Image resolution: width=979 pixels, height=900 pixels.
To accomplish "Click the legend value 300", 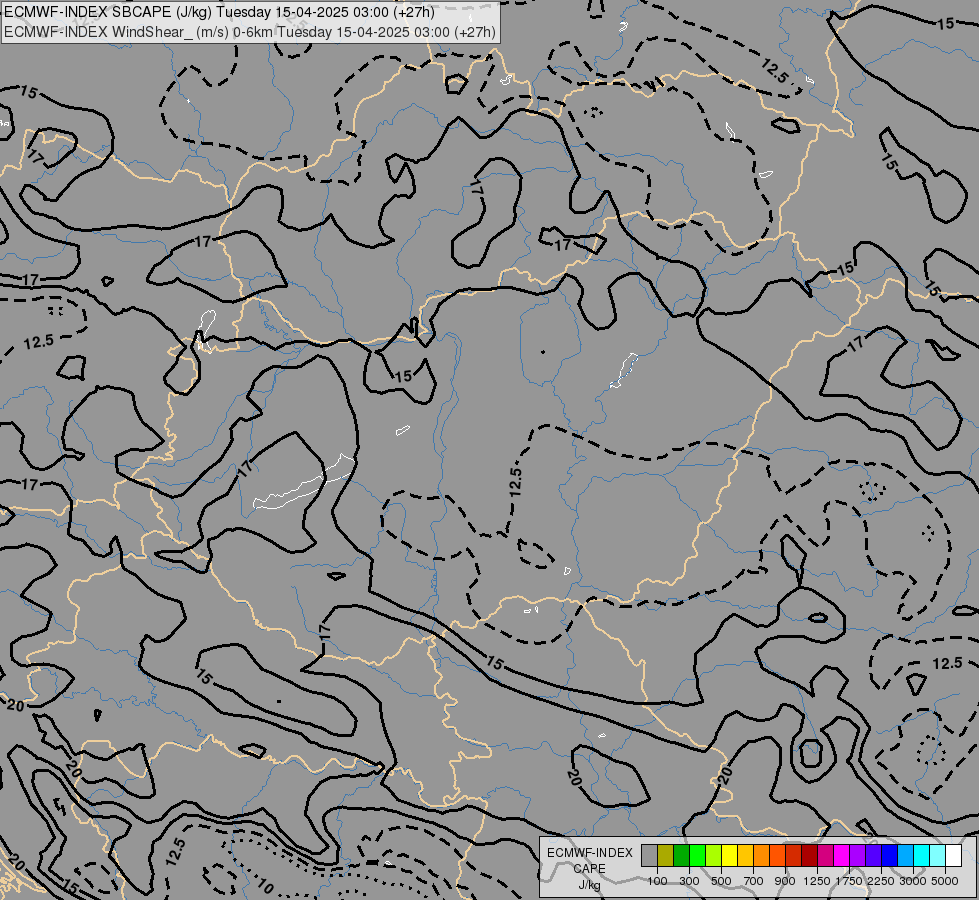I will [689, 881].
